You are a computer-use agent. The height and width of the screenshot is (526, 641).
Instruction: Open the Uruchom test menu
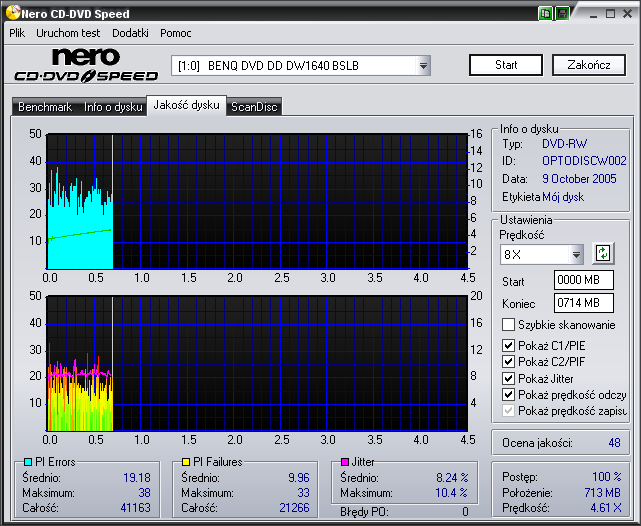pyautogui.click(x=68, y=33)
